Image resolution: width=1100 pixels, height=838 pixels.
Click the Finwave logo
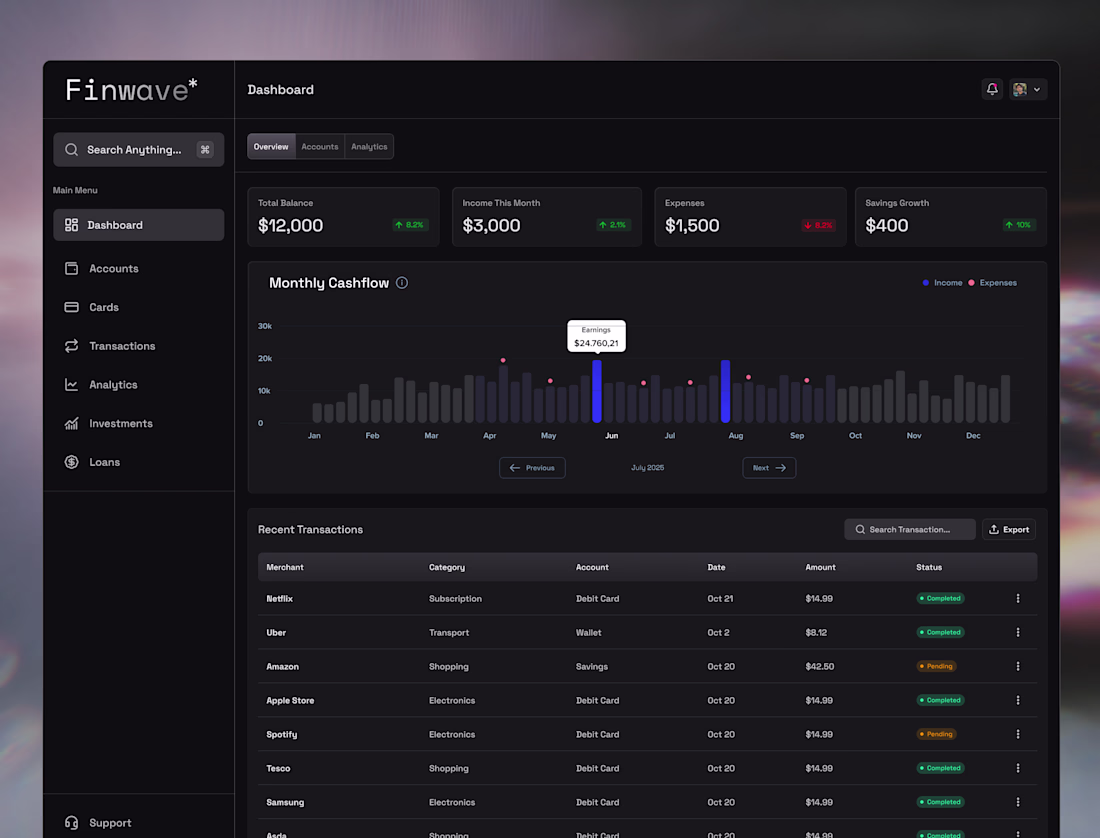pos(131,90)
